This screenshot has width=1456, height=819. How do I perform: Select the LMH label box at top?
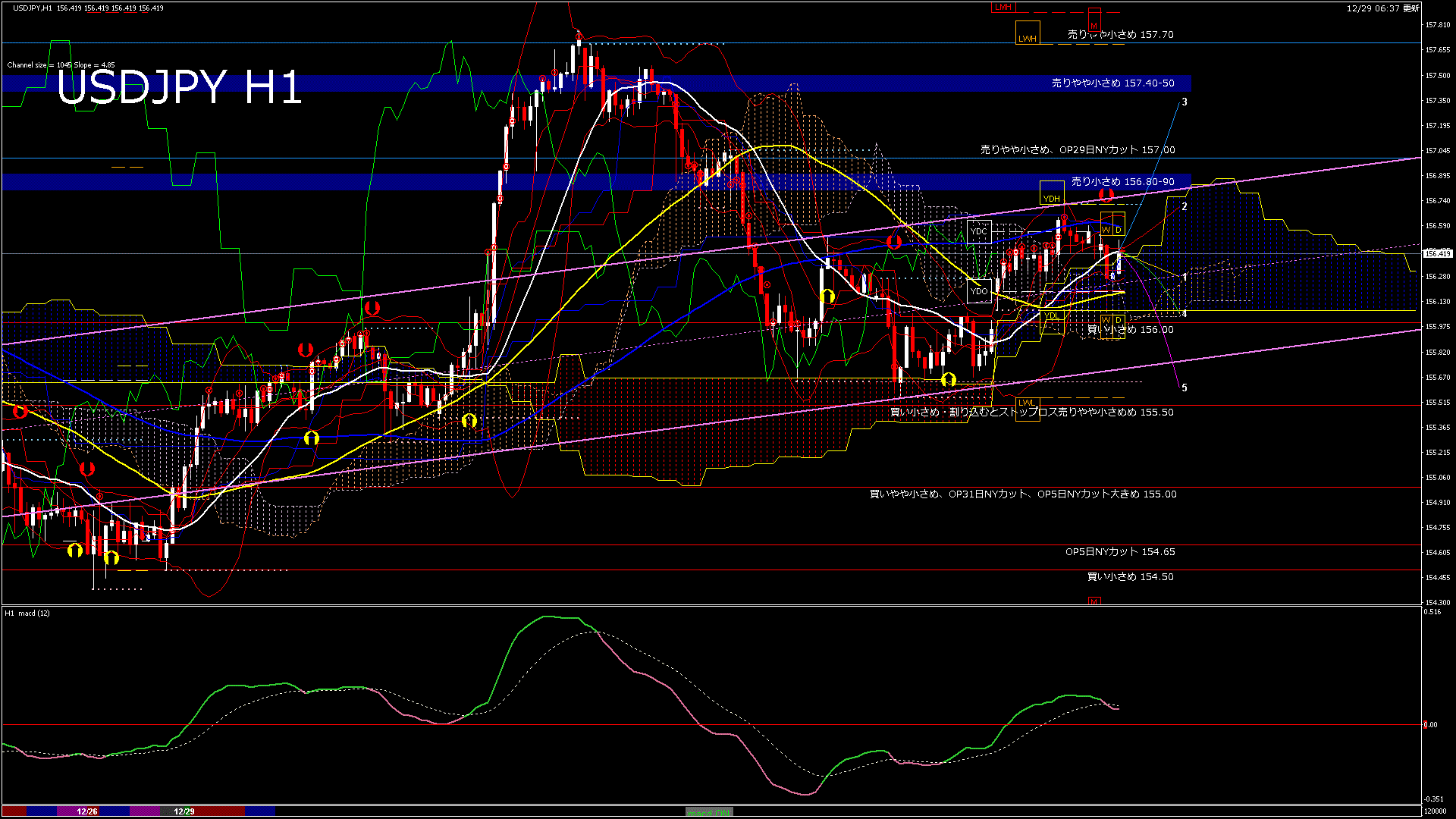point(1003,8)
